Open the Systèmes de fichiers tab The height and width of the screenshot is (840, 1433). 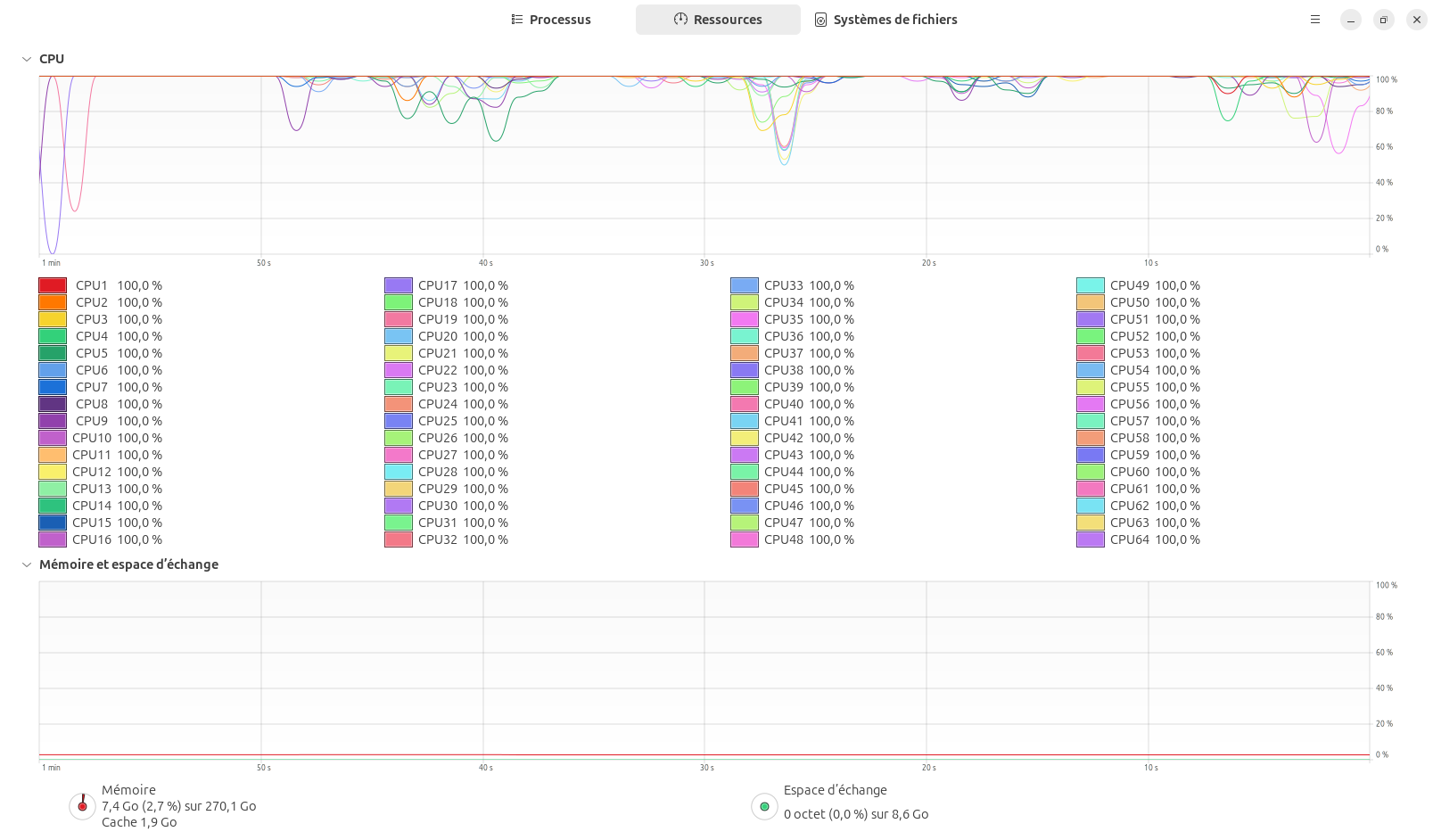(885, 20)
